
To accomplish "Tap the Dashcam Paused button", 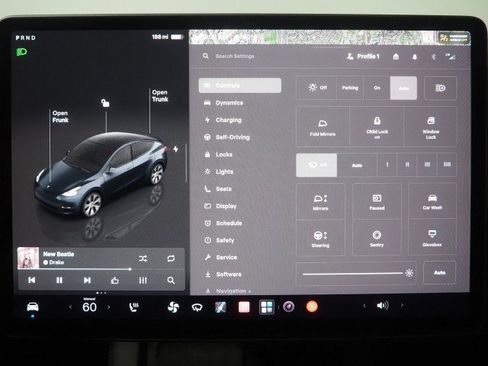I will 377,202.
